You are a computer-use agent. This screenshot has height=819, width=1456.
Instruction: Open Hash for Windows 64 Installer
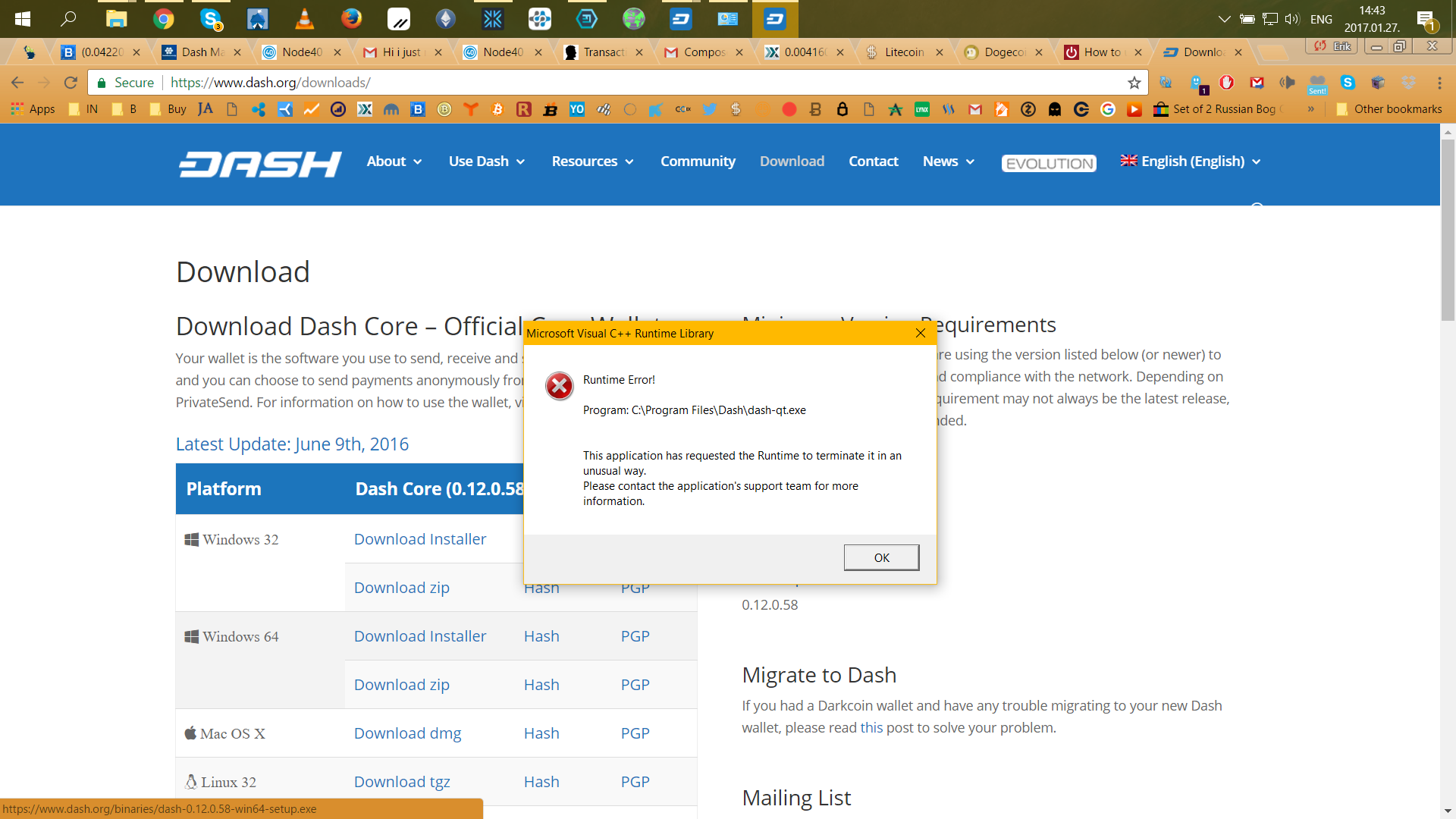(x=541, y=636)
